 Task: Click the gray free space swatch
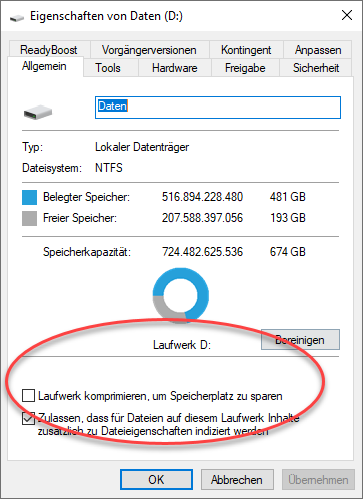coord(29,218)
